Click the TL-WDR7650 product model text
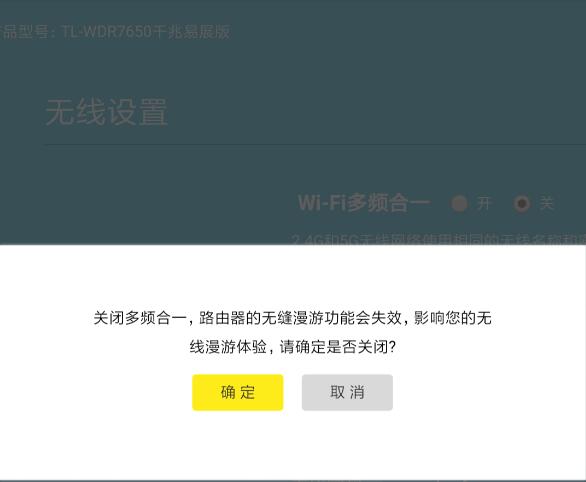Screen dimensions: 586x482 107,32
